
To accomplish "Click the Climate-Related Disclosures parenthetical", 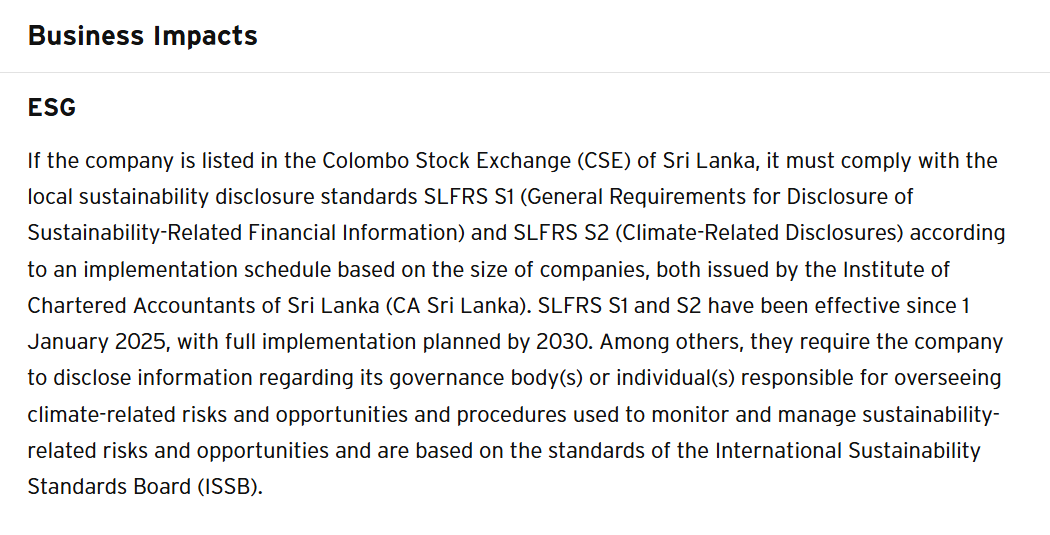I will point(759,233).
